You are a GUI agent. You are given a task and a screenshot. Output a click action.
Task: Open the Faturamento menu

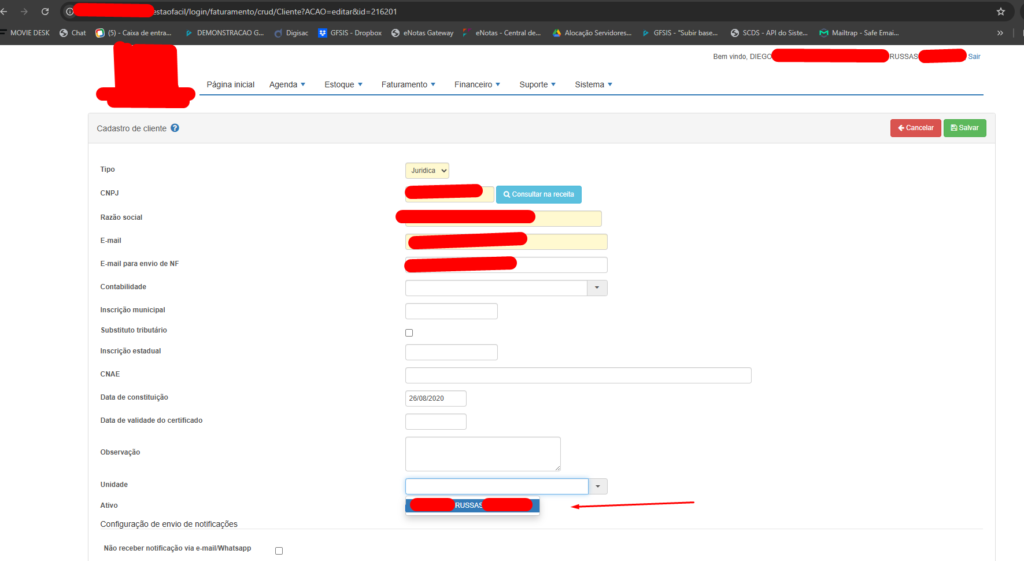click(409, 85)
